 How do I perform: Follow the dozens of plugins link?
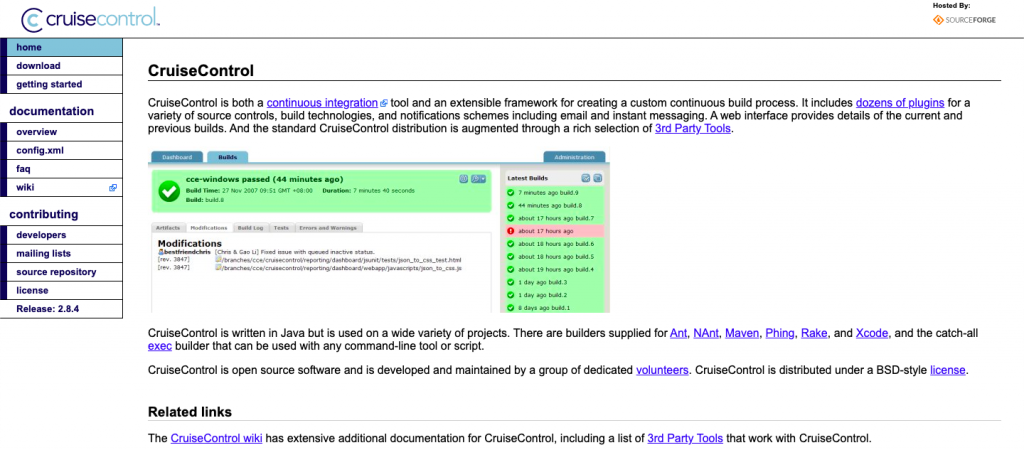coord(900,103)
